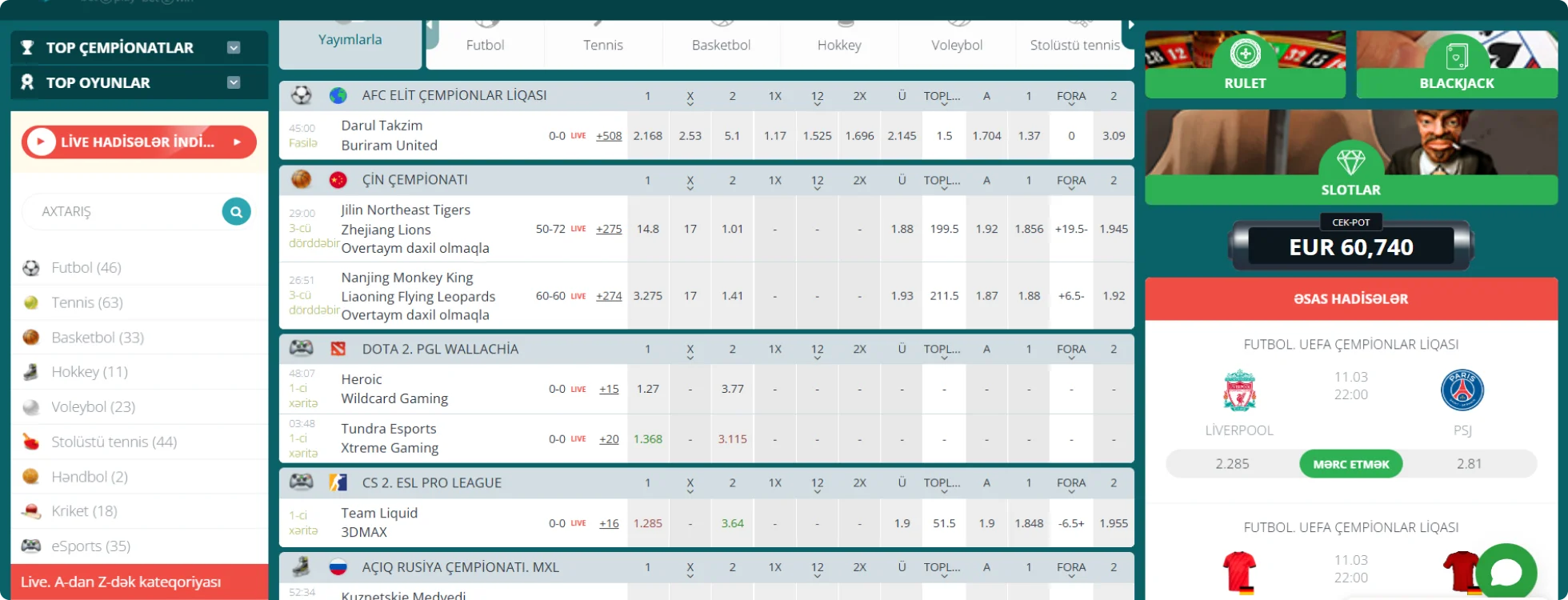Select the Futbol tab
This screenshot has width=1568, height=600.
pos(486,45)
